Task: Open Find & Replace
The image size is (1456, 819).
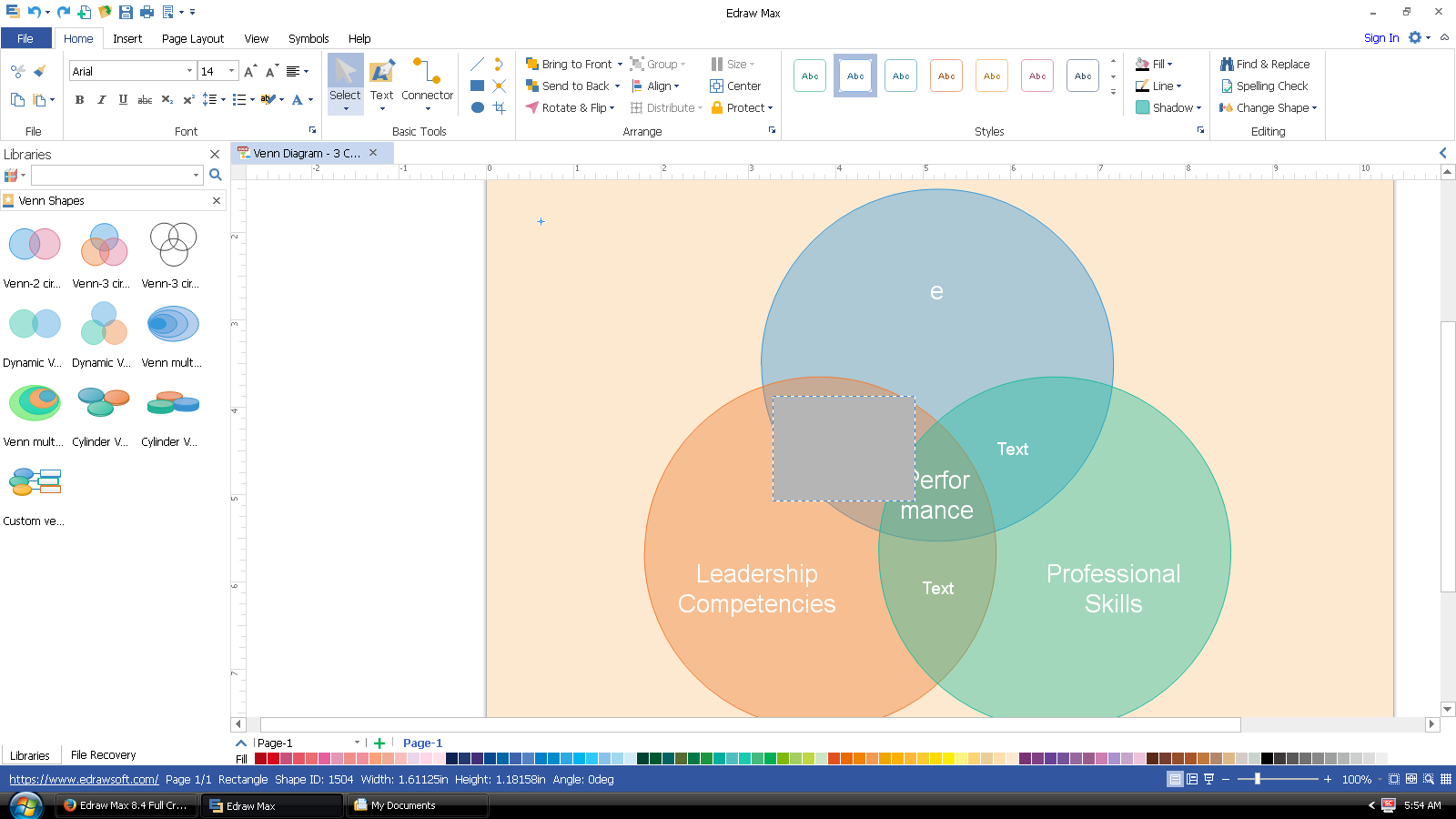Action: 1265,64
